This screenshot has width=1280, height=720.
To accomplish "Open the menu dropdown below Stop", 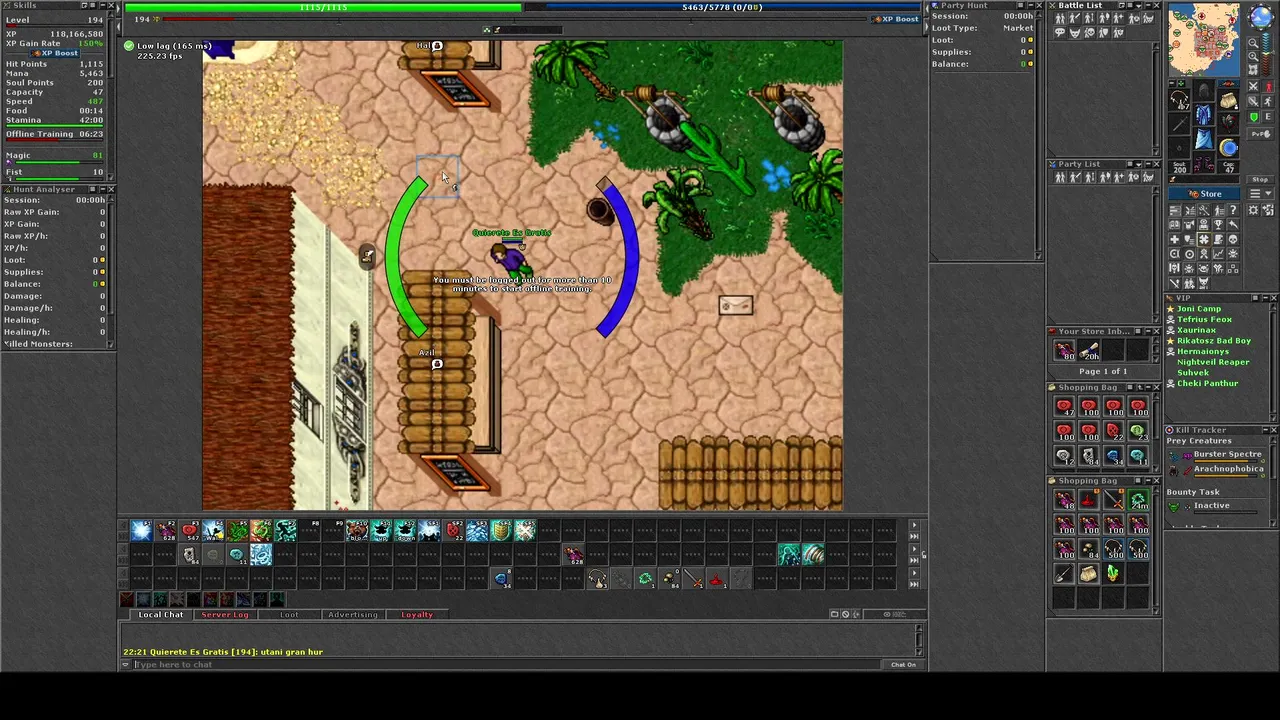I will tap(1260, 194).
